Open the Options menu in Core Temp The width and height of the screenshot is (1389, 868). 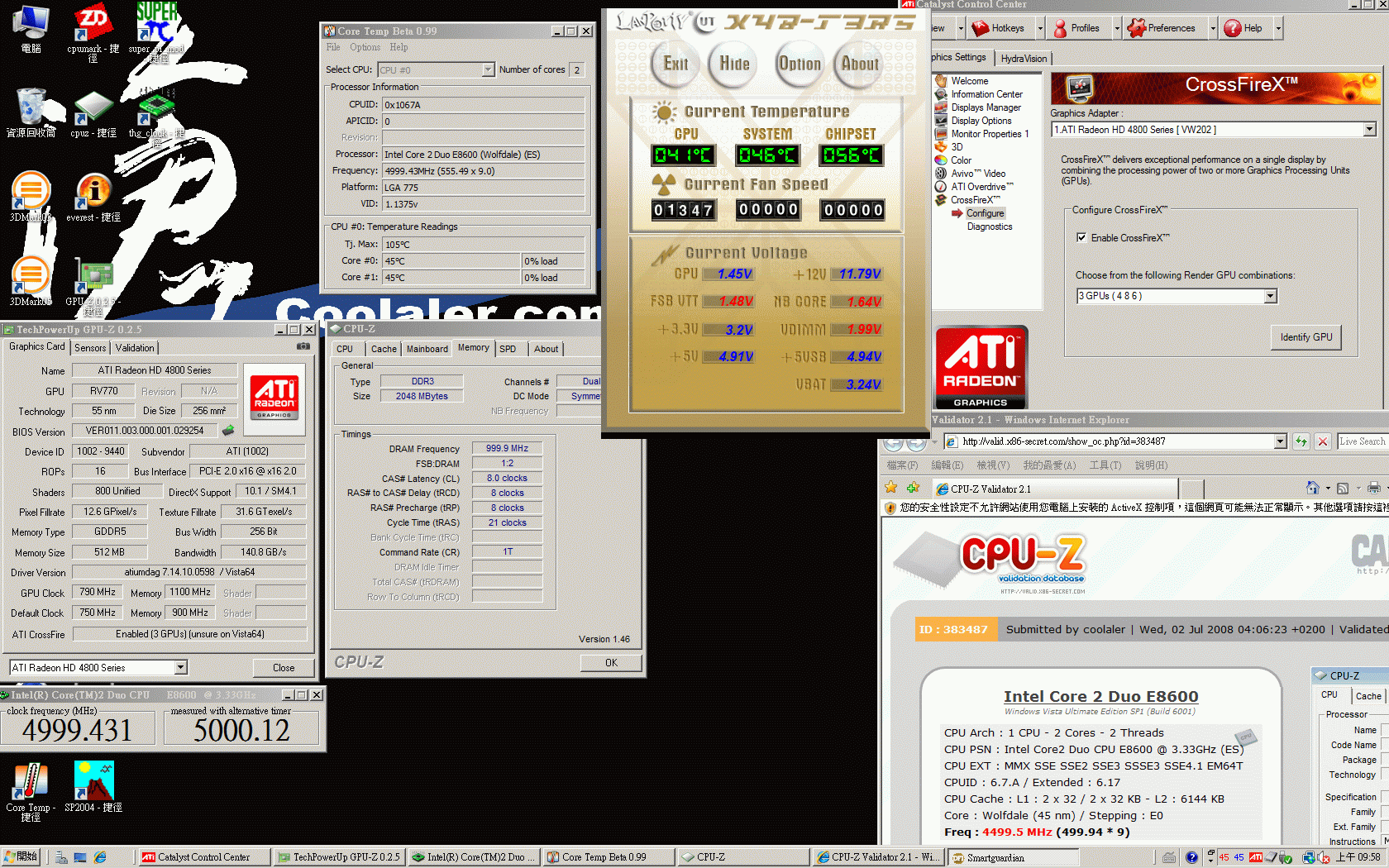click(365, 47)
